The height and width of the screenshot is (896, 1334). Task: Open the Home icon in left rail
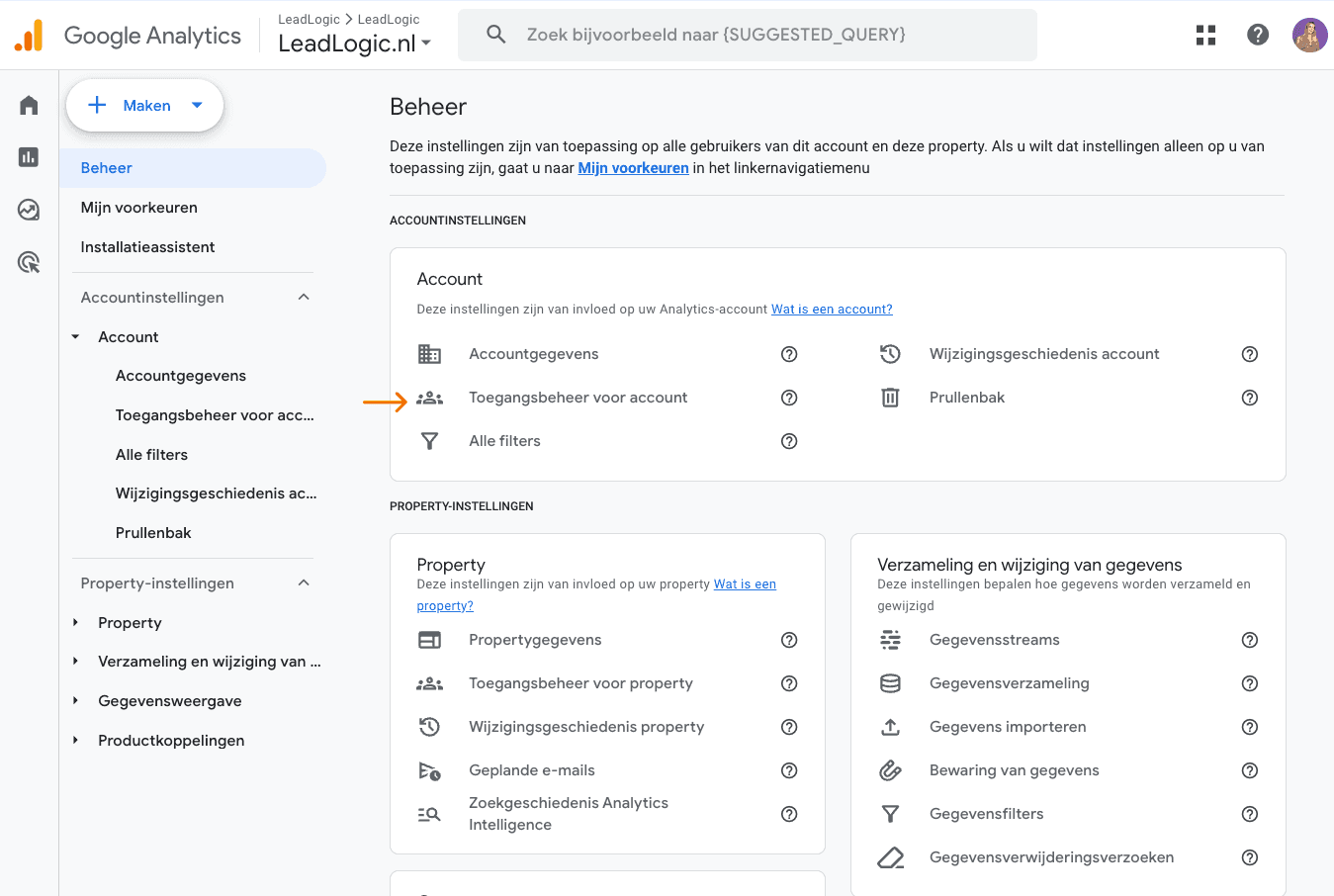pyautogui.click(x=29, y=105)
